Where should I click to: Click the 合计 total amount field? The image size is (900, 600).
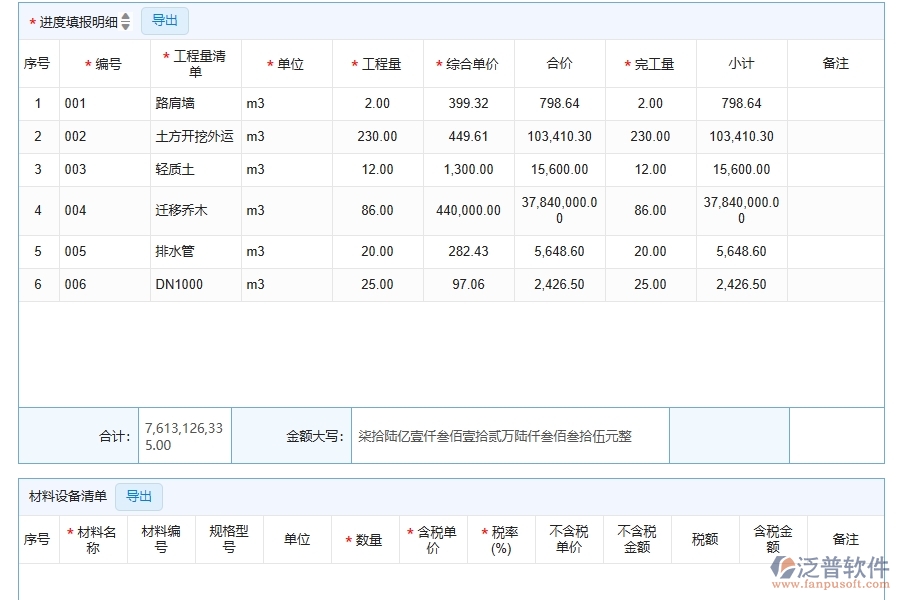[183, 435]
